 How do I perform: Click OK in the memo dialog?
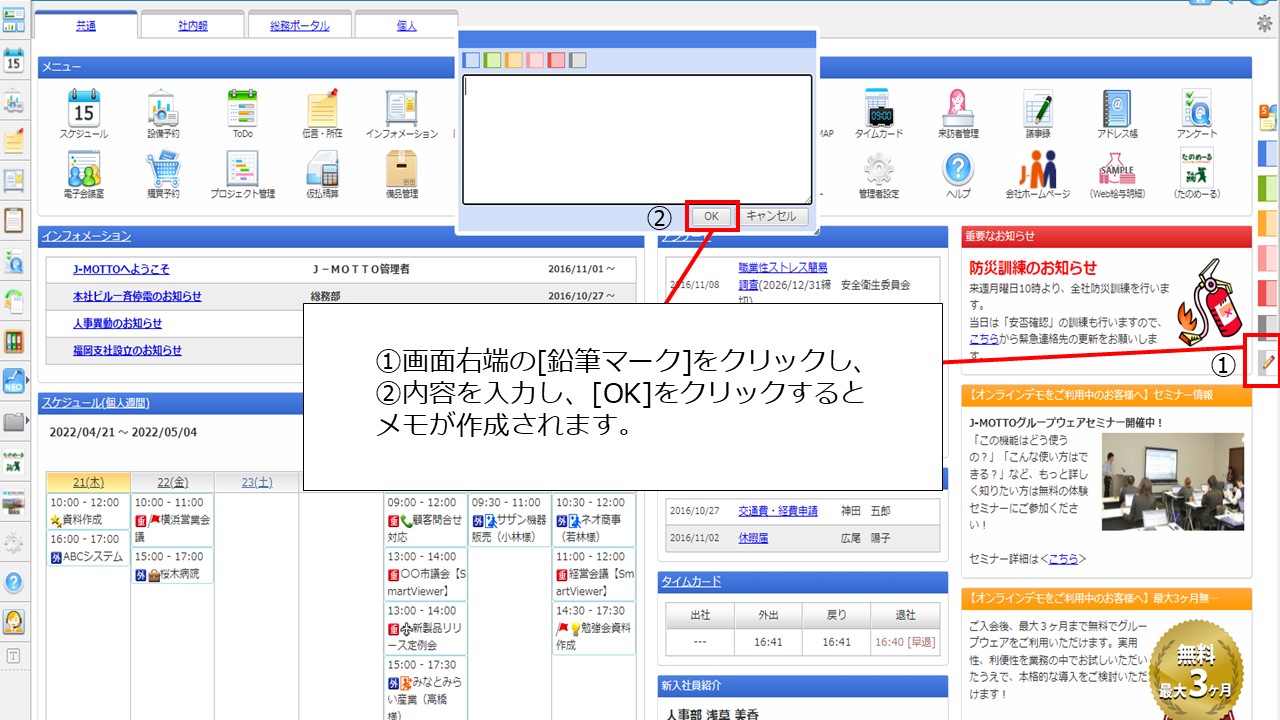(711, 216)
